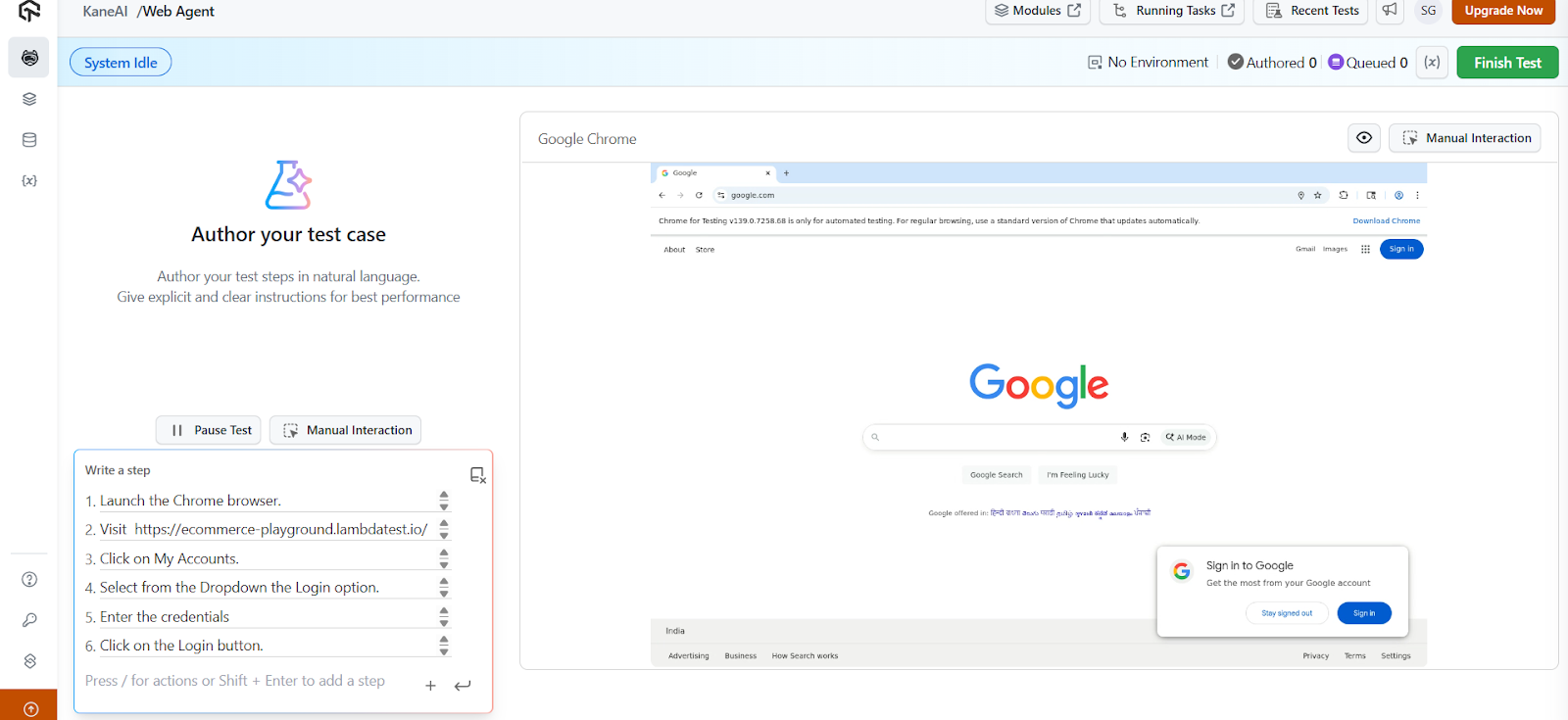Viewport: 1568px width, 720px height.
Task: Open Recent Tests in header
Action: 1311,11
